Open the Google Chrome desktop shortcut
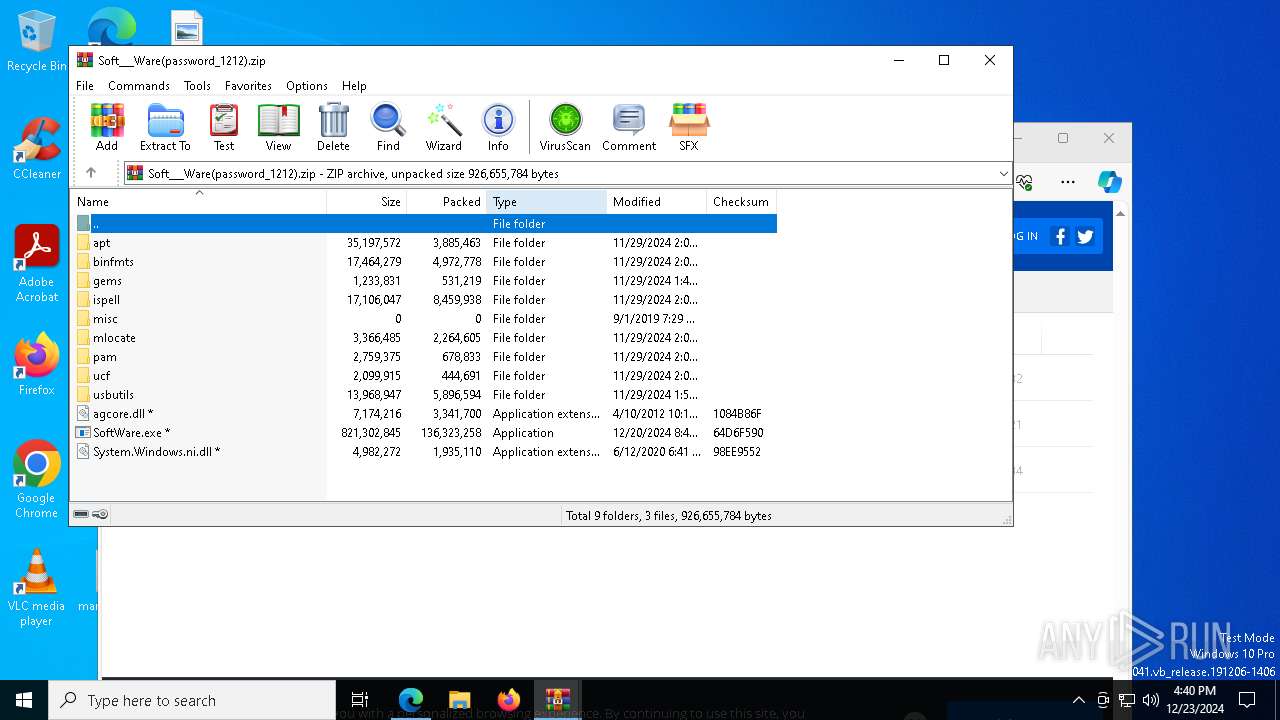 click(37, 479)
